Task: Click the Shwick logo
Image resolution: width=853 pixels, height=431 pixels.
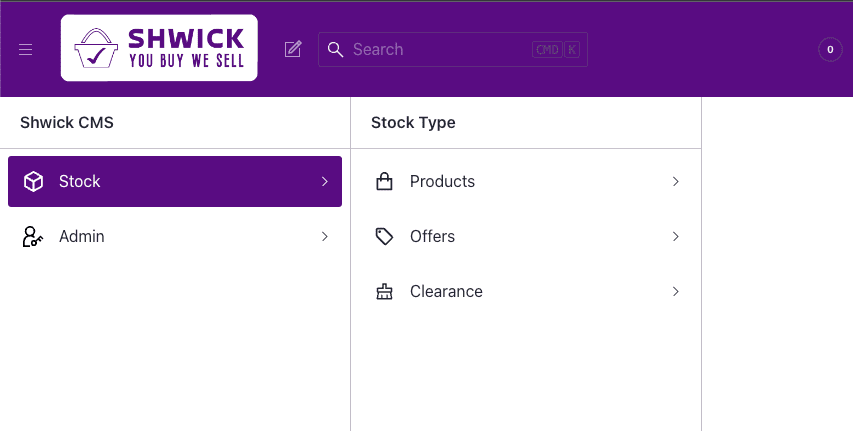Action: 159,48
